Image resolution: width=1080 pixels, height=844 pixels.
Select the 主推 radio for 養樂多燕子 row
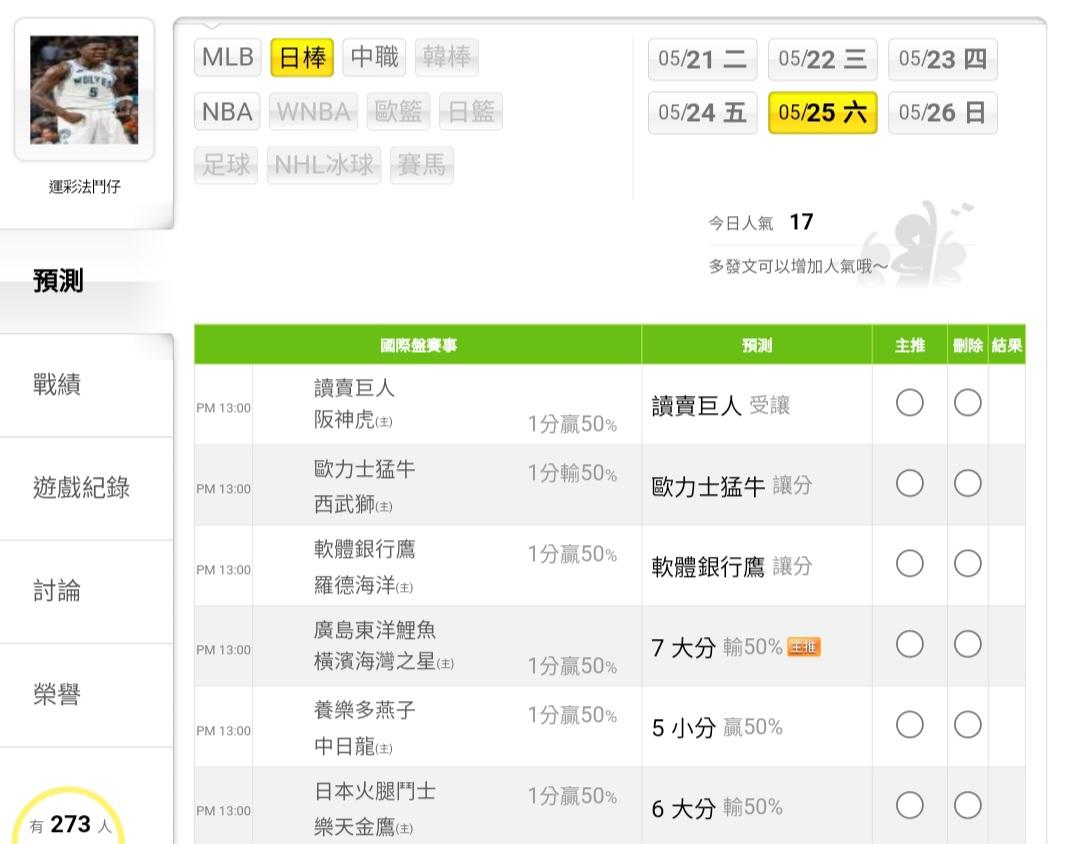909,725
